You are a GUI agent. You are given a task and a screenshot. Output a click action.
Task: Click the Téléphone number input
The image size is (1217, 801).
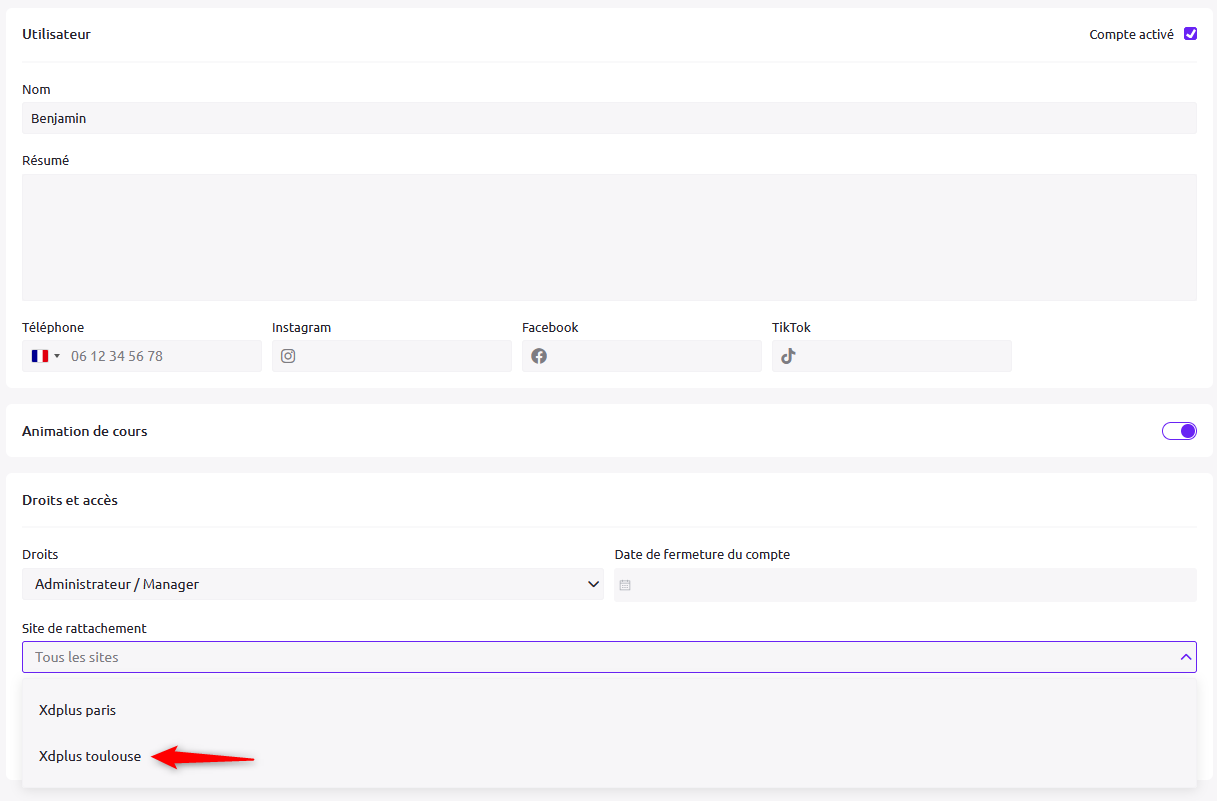pyautogui.click(x=160, y=356)
